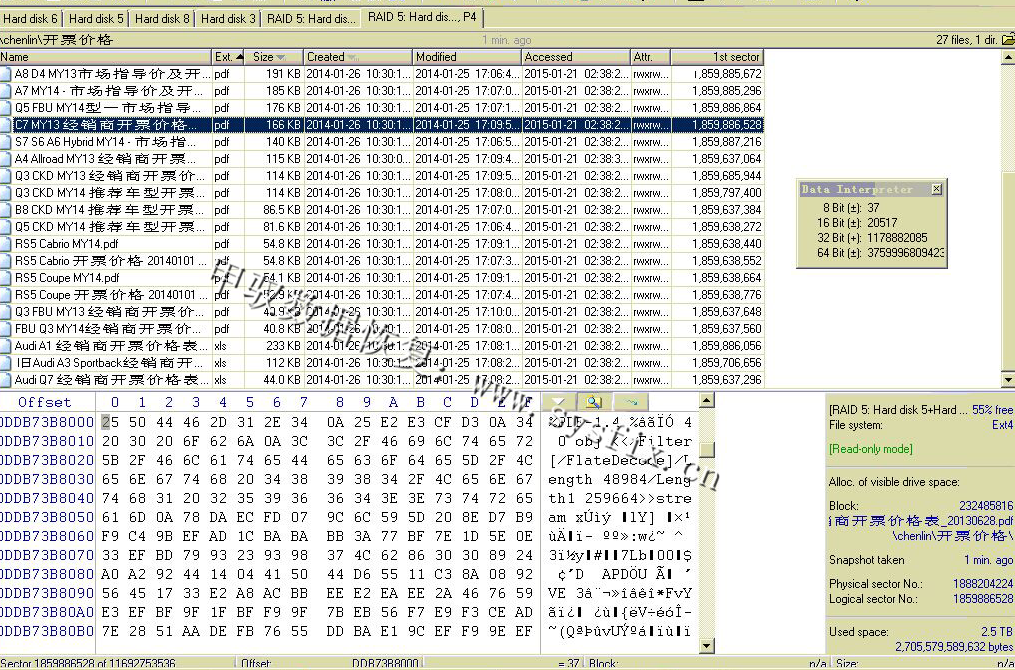This screenshot has height=670, width=1015.
Task: Select the truncated RAID 5: Hard dis... tab
Action: pos(311,18)
